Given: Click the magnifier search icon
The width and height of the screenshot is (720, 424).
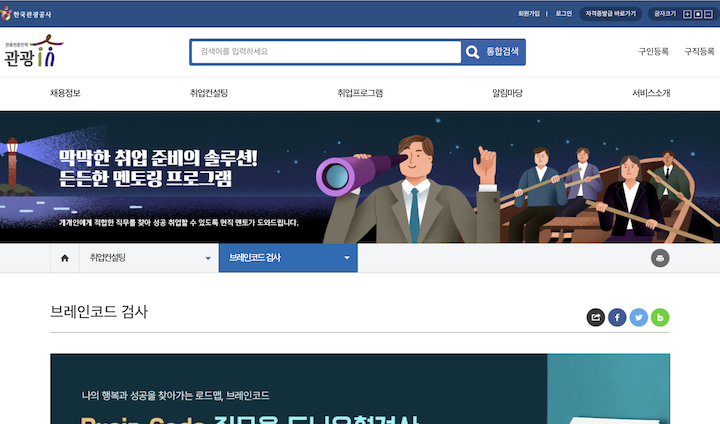Looking at the screenshot, I should pyautogui.click(x=472, y=52).
